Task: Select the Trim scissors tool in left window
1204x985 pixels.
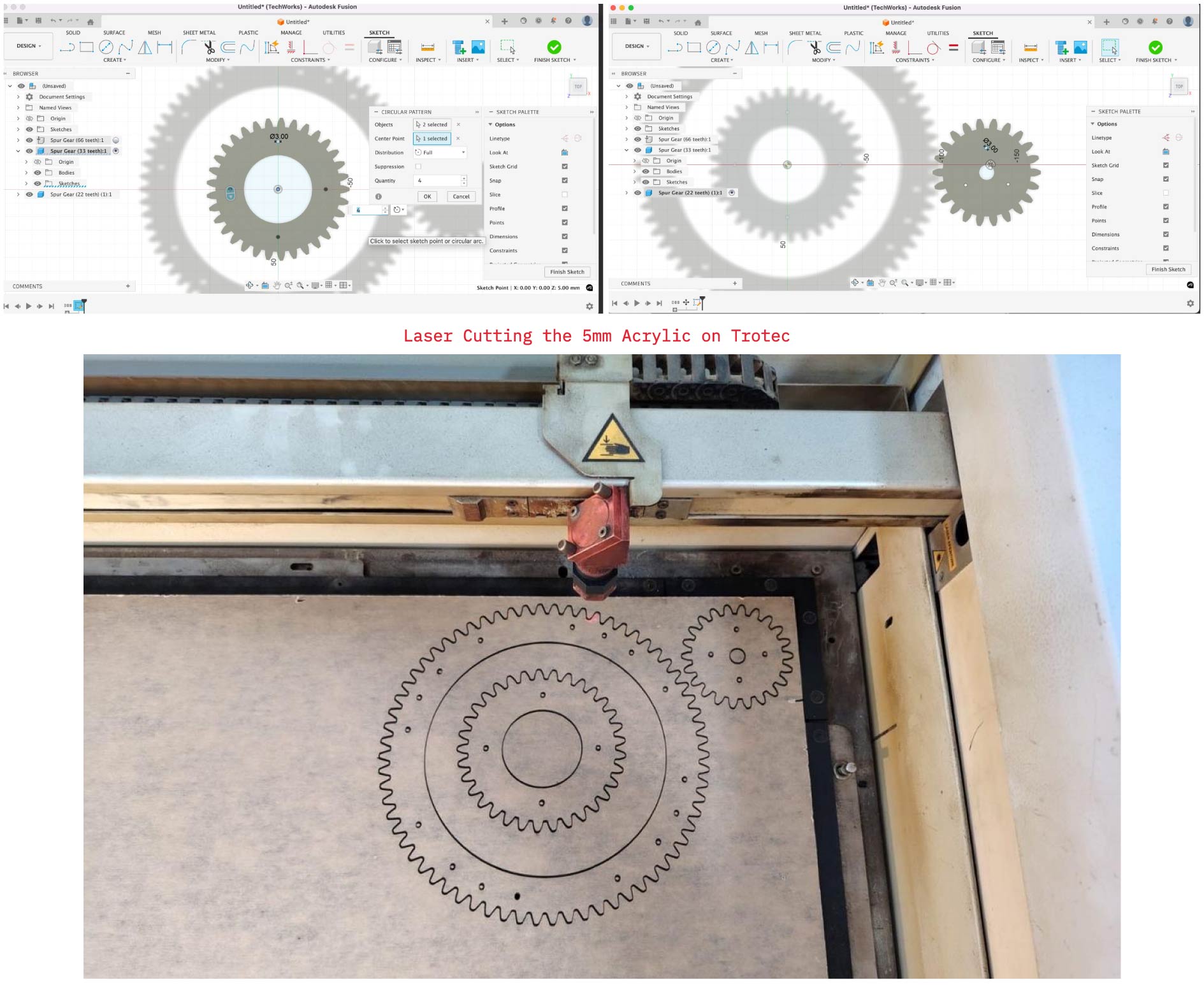Action: (x=209, y=47)
